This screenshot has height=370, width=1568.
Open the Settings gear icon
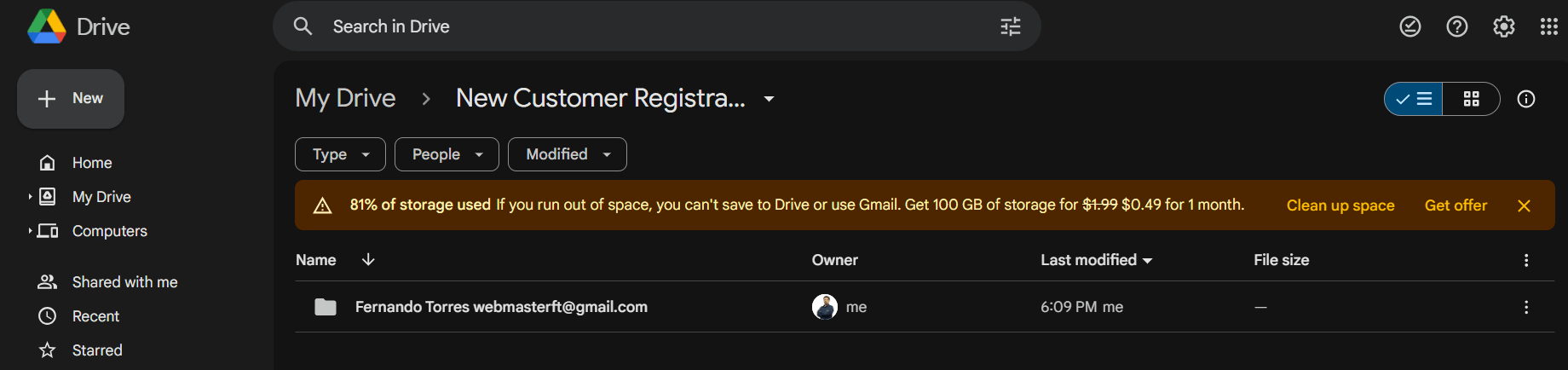(x=1504, y=26)
